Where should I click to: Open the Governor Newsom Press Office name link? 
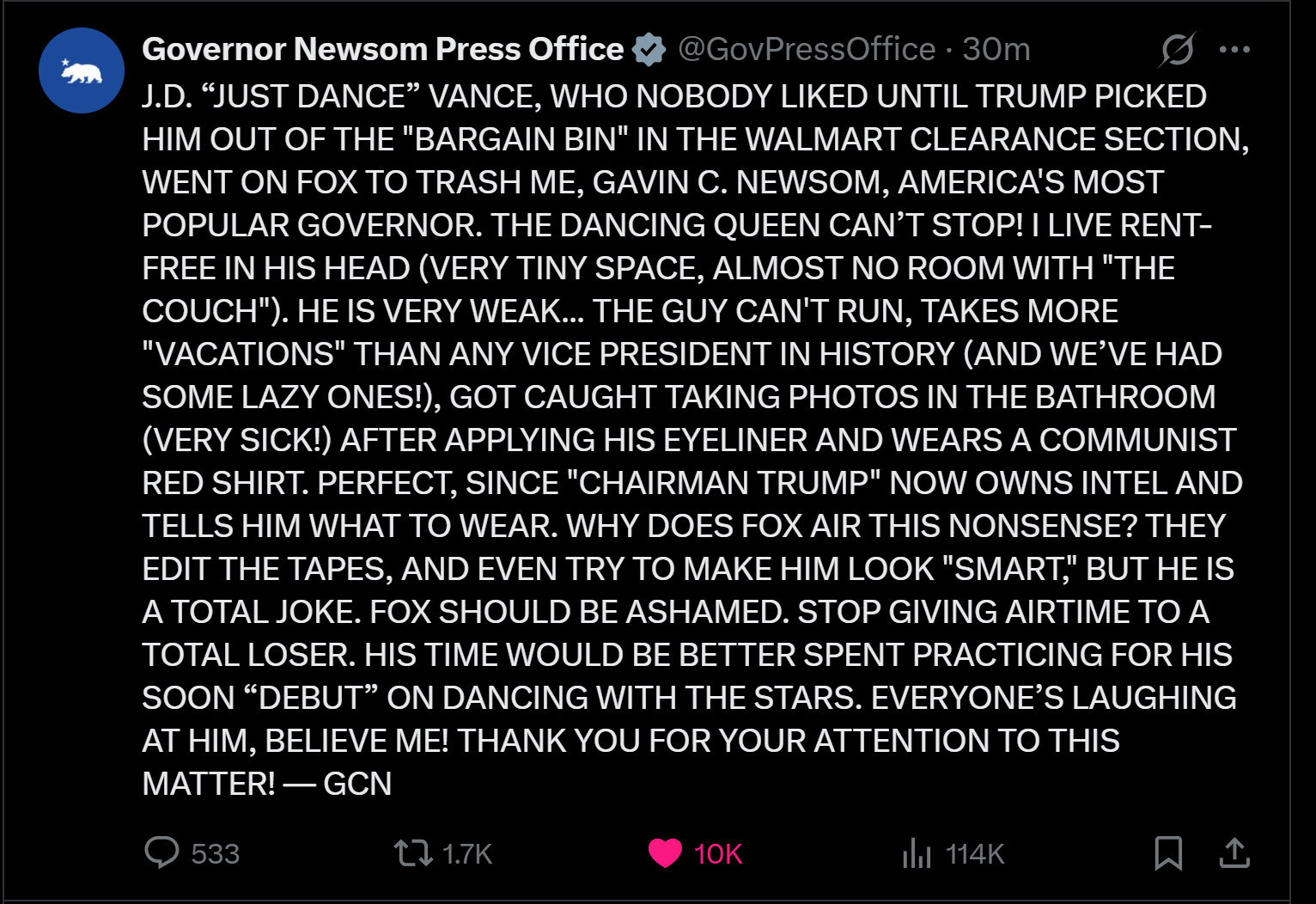click(382, 49)
